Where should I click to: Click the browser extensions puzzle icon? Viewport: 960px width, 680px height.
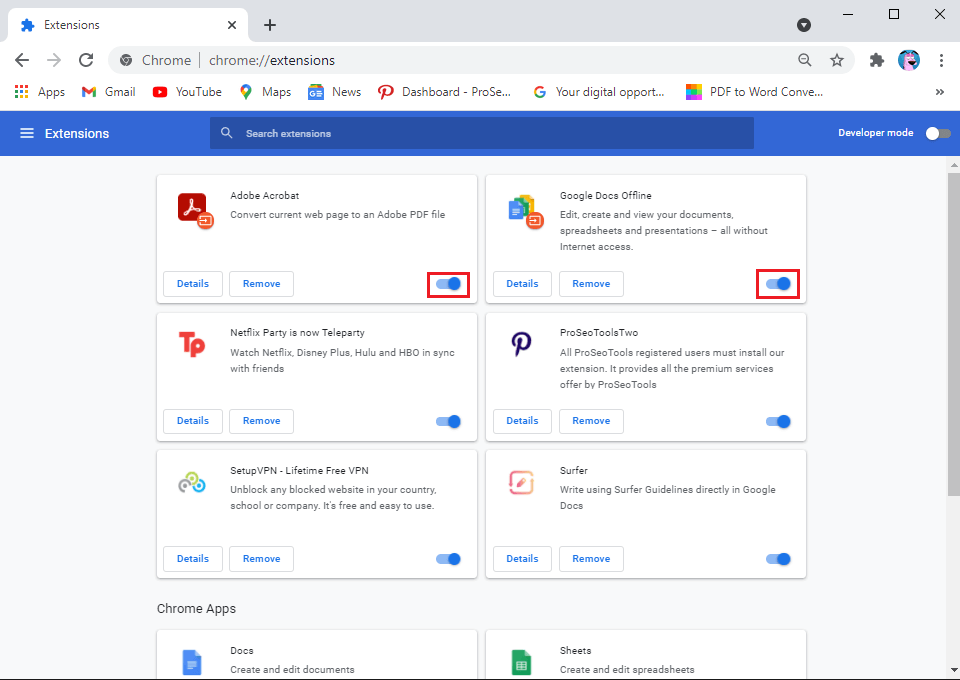click(877, 60)
